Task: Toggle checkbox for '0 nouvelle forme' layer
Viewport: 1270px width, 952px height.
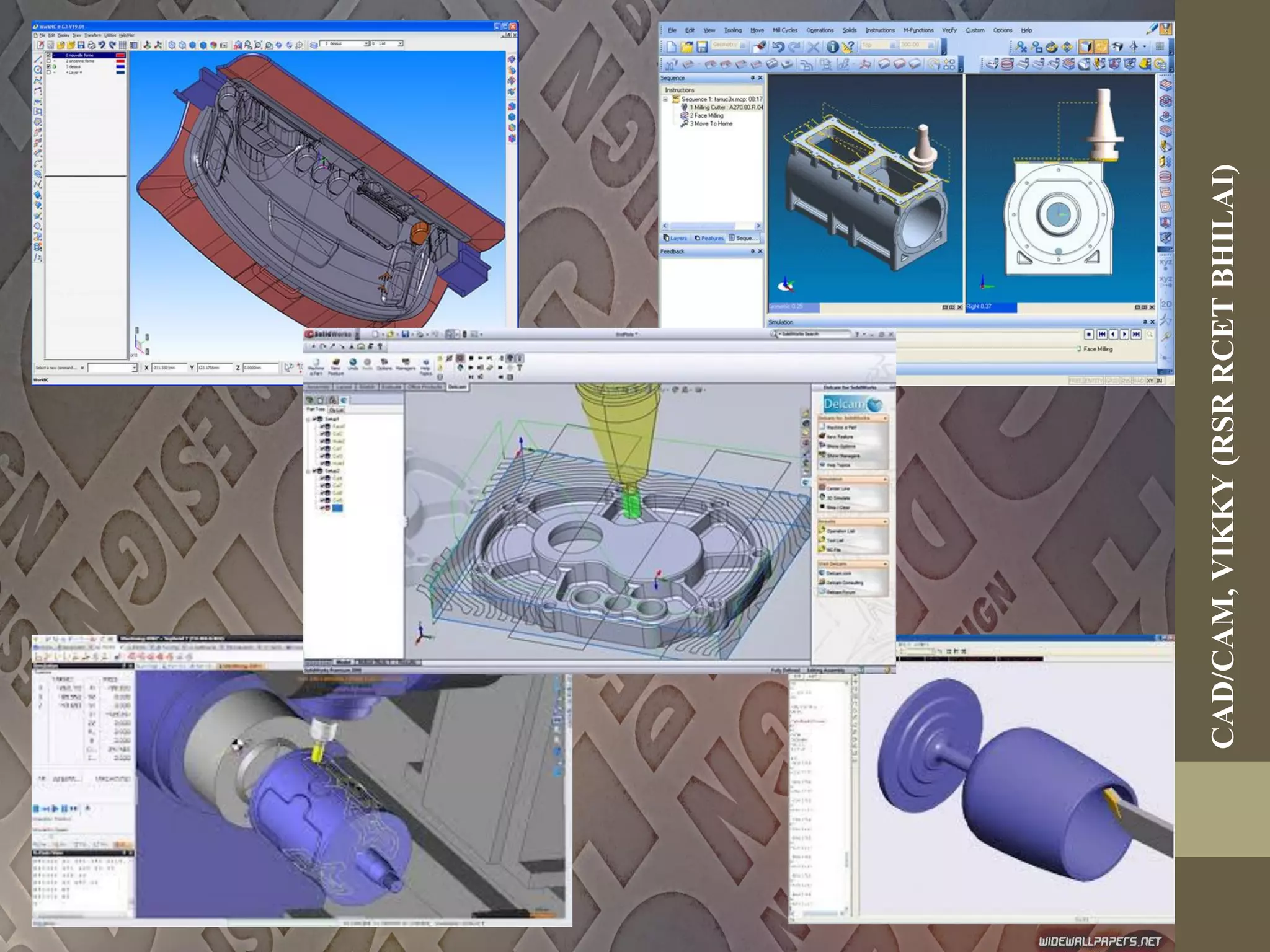Action: coord(49,55)
